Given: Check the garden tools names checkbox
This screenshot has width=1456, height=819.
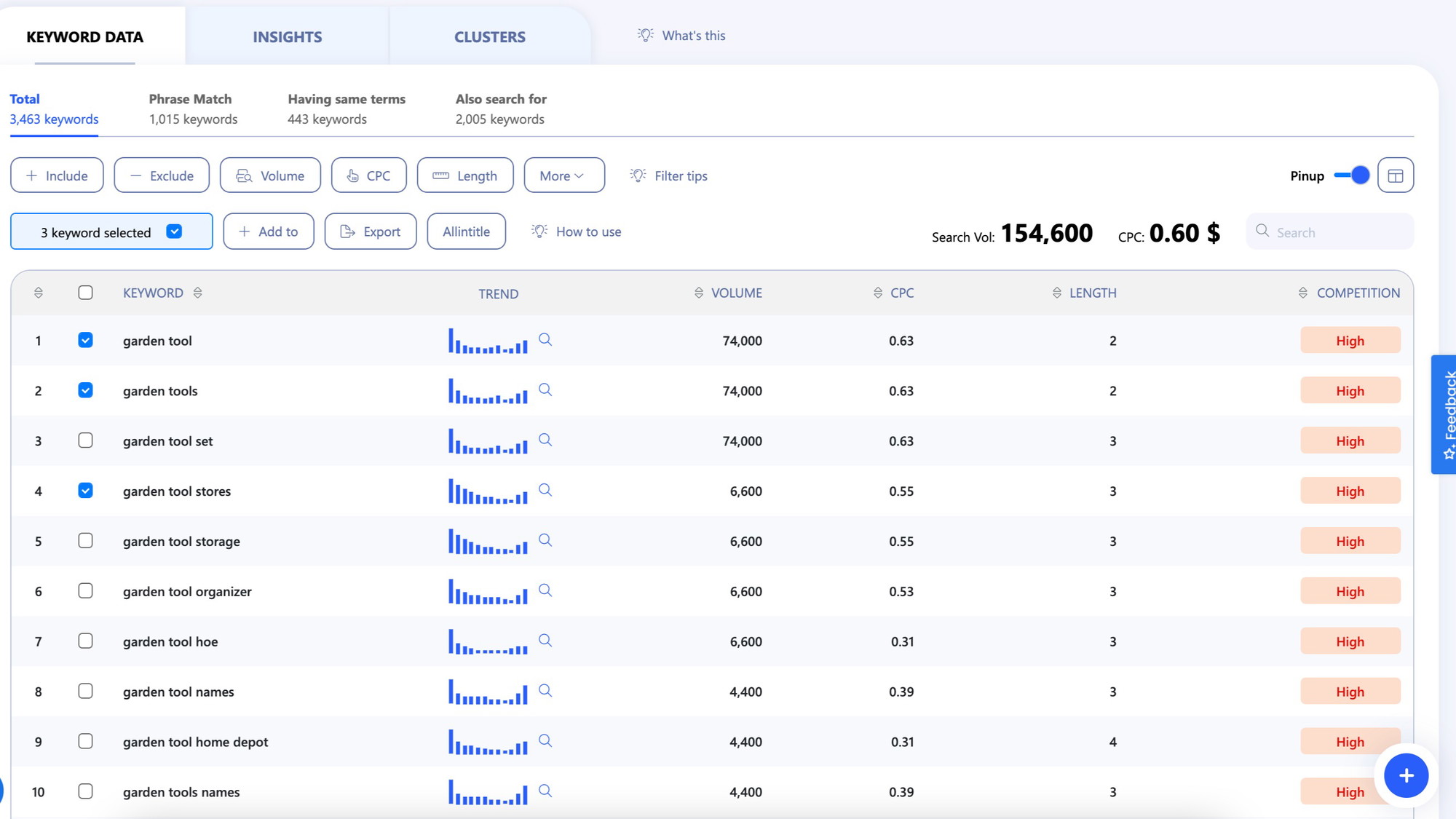Looking at the screenshot, I should 85,791.
